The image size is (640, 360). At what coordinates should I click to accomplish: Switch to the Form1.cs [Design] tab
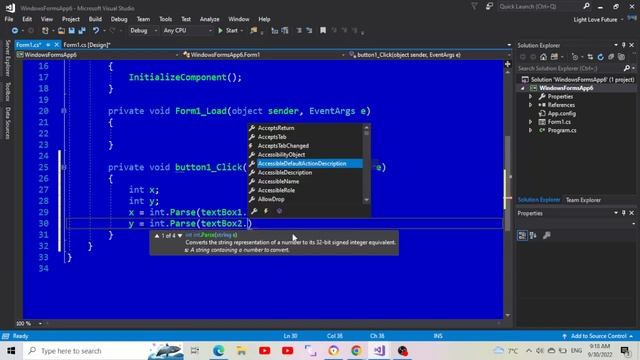pyautogui.click(x=87, y=45)
